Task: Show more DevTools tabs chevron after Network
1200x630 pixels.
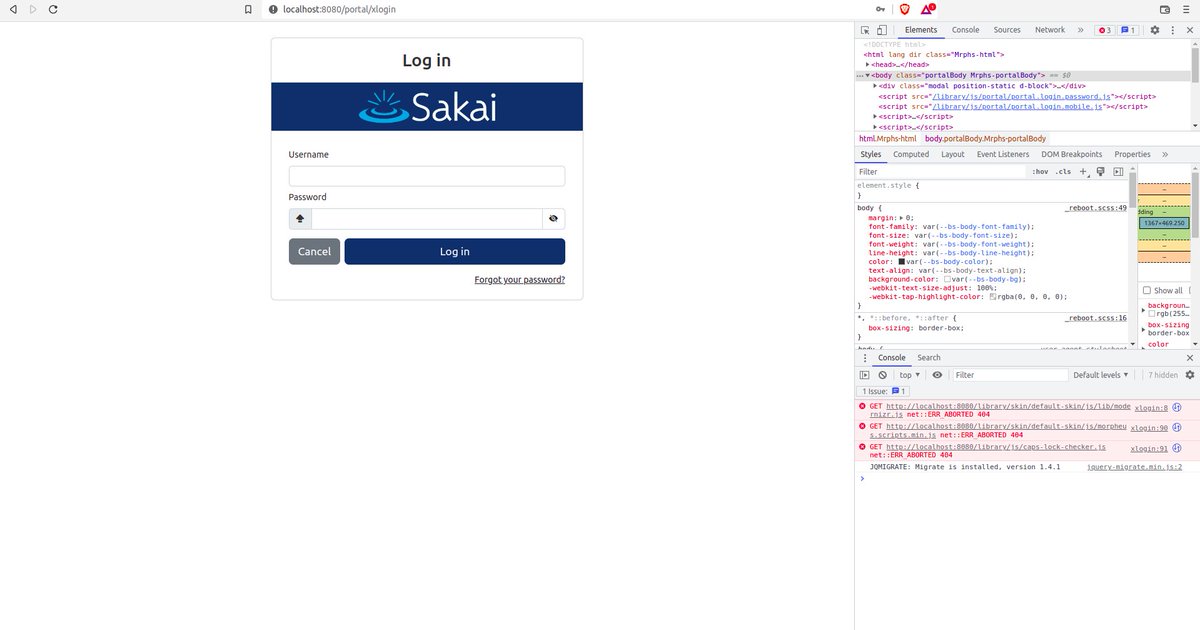Action: tap(1080, 30)
